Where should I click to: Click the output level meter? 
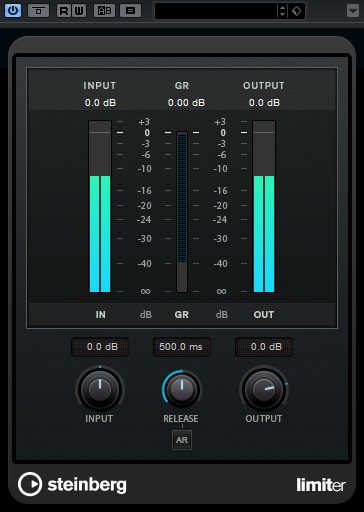pos(264,207)
